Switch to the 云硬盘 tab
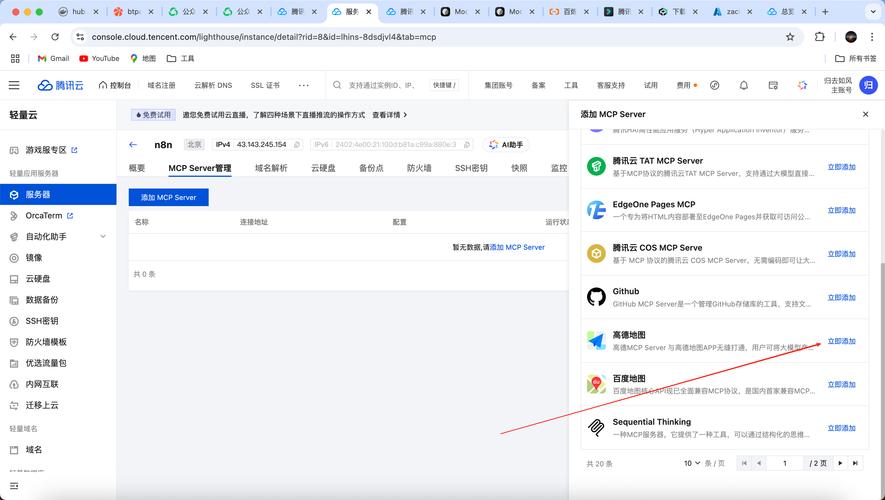This screenshot has width=885, height=500. pos(323,168)
